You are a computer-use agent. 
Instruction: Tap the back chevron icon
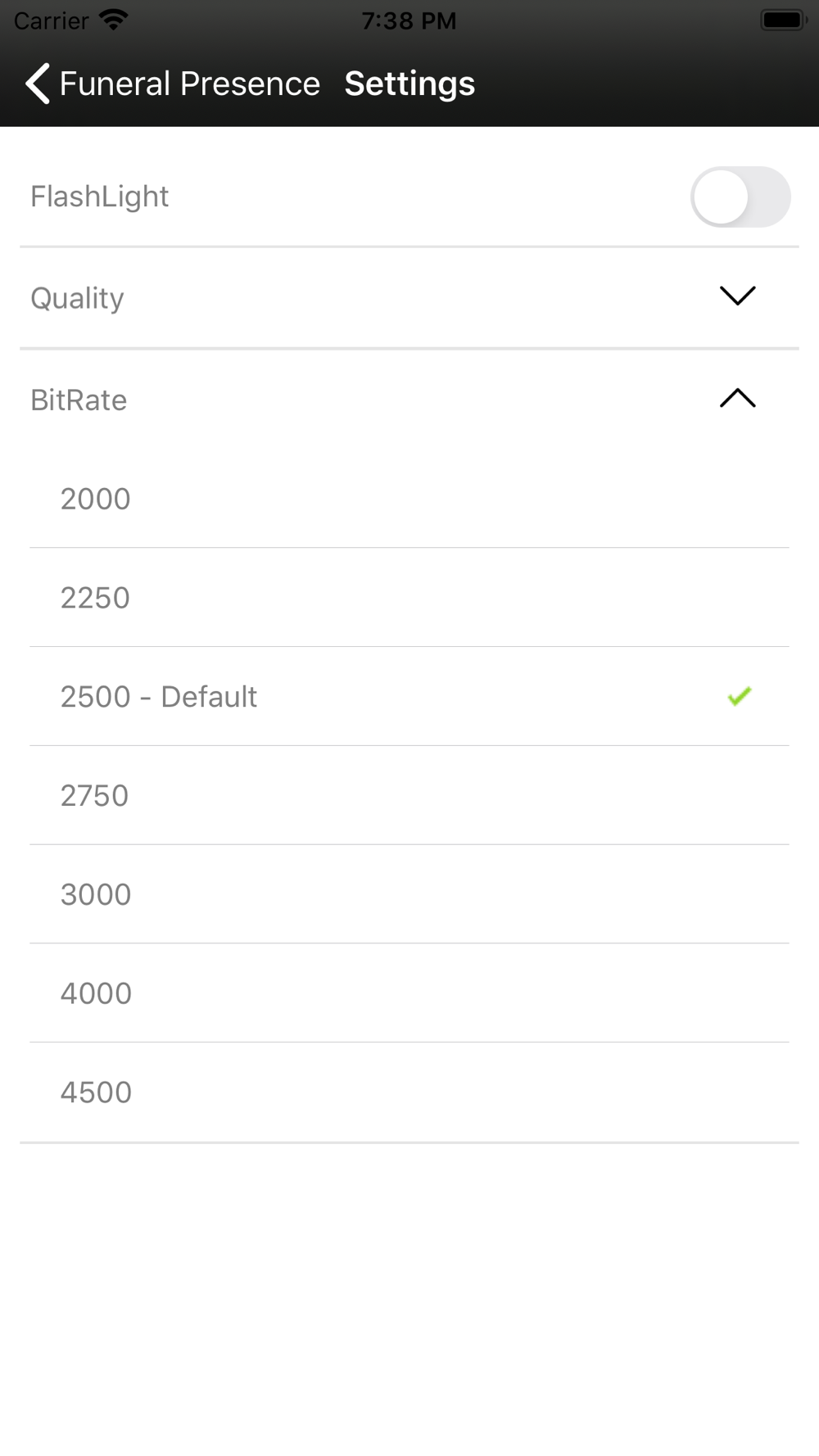pos(38,84)
